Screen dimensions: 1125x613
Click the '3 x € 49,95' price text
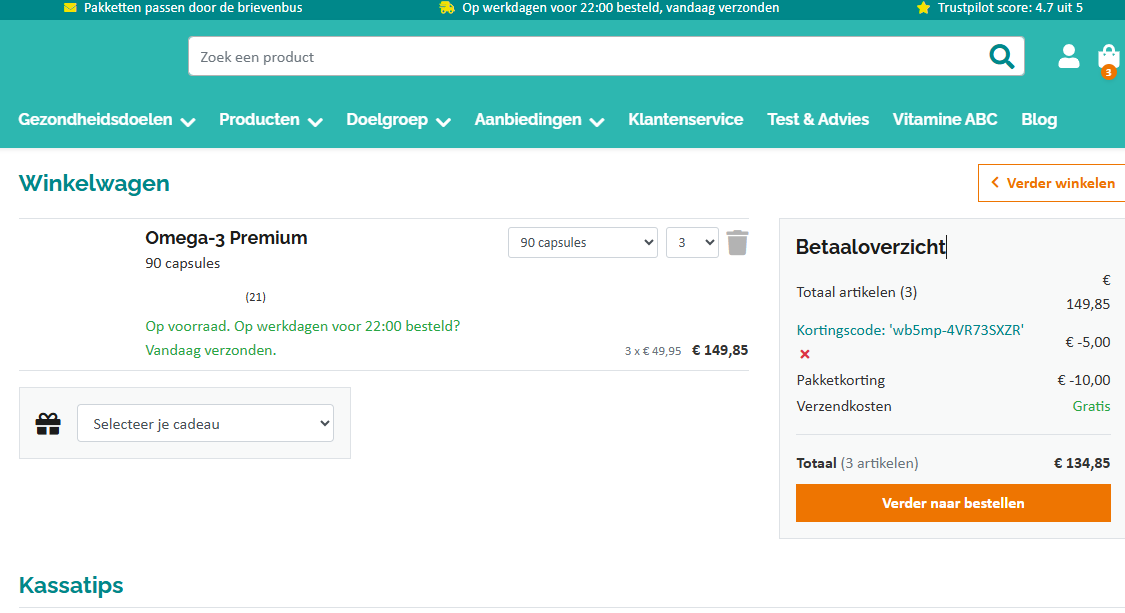653,351
